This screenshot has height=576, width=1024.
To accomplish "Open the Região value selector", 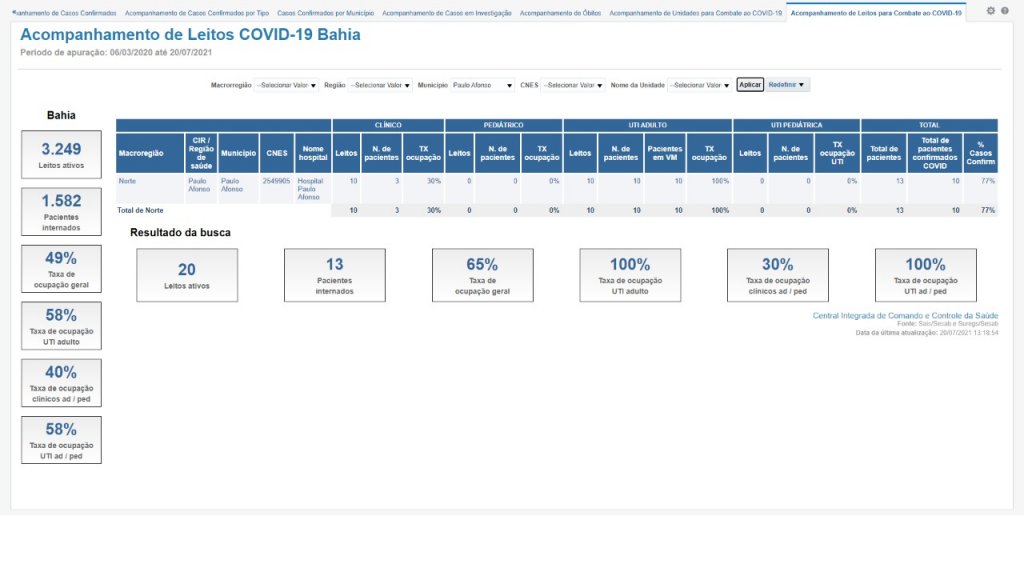I will [x=380, y=85].
